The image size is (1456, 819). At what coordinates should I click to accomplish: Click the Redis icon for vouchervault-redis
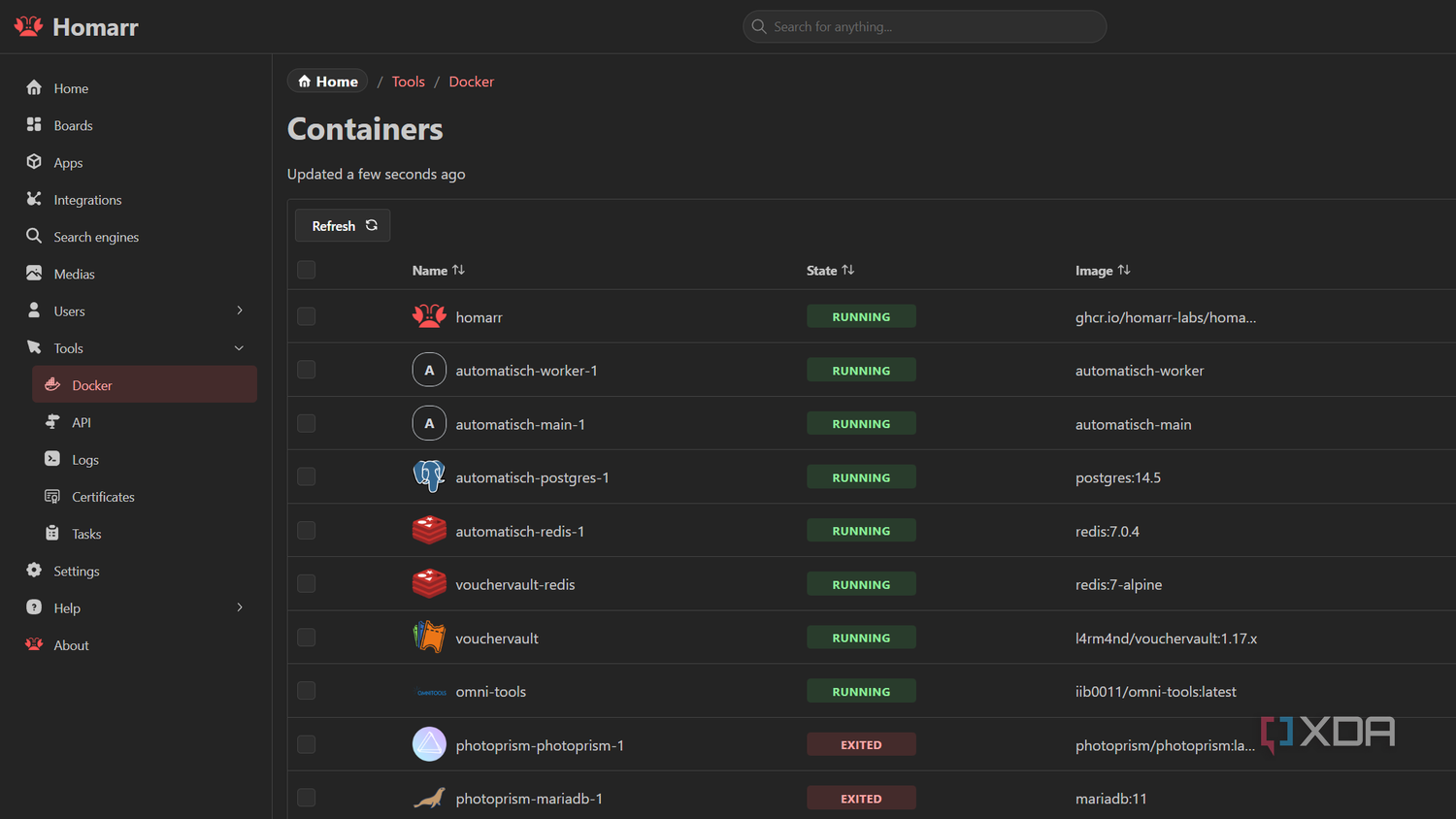429,583
